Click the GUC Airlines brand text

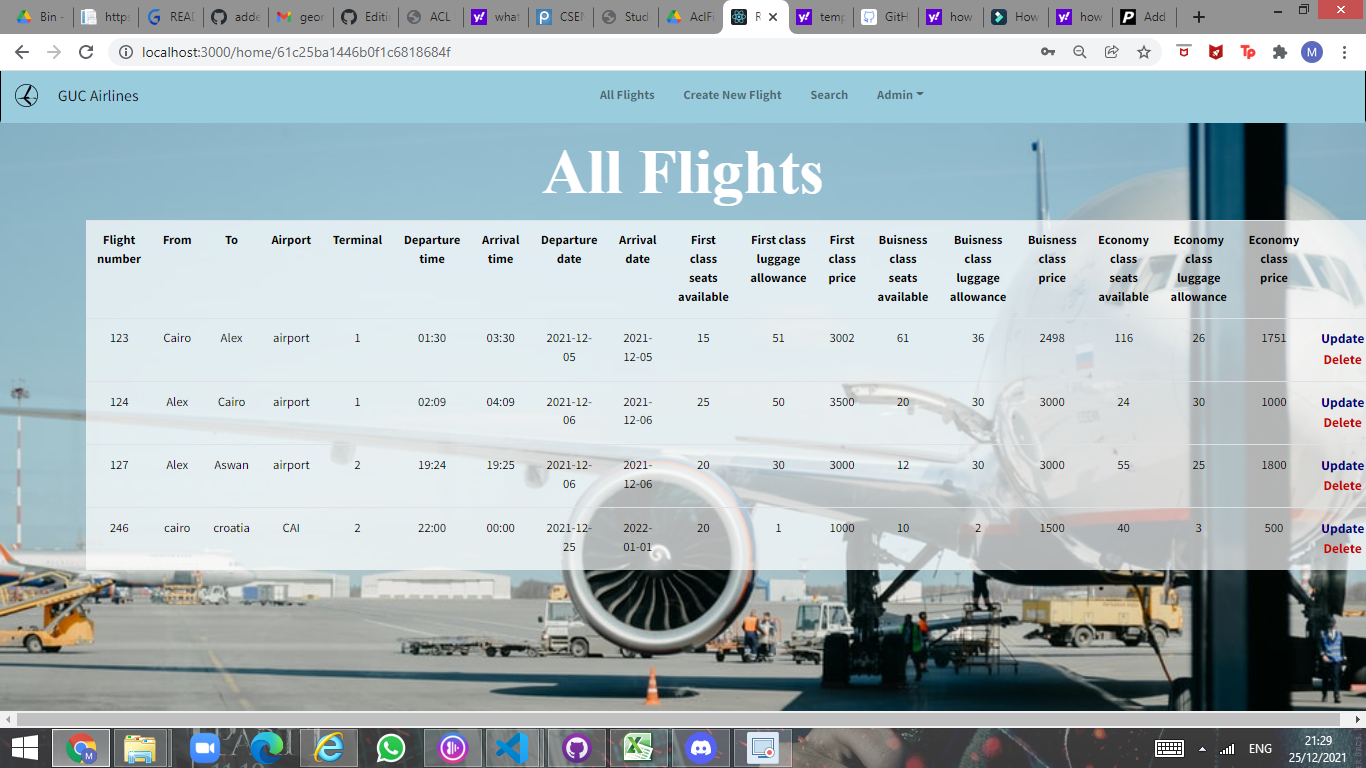click(x=98, y=96)
